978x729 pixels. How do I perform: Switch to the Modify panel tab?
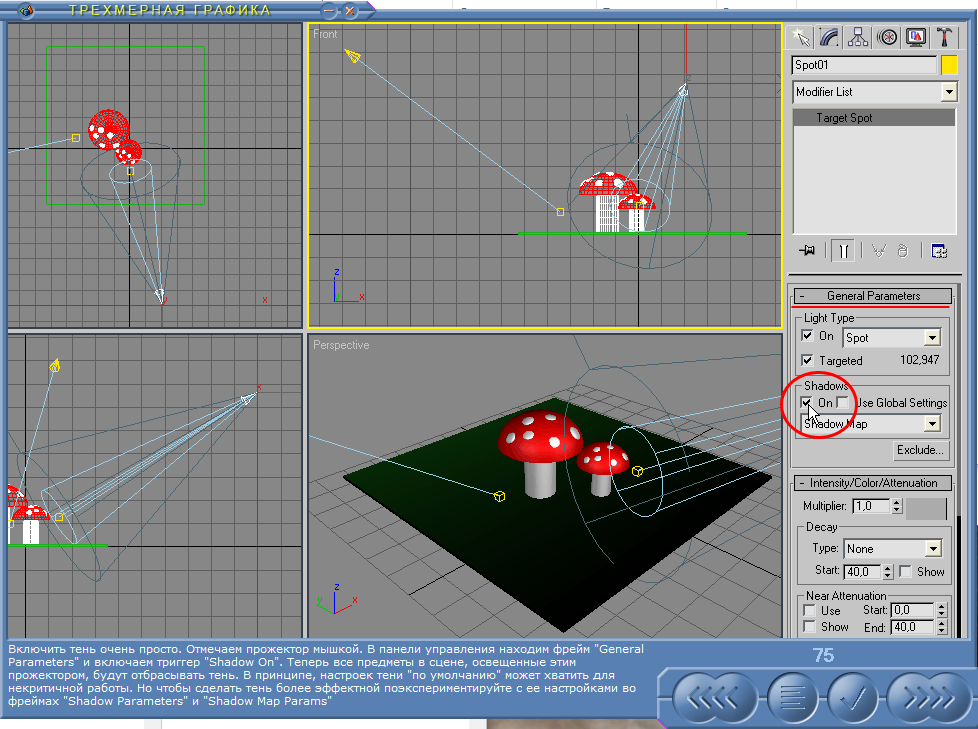829,37
